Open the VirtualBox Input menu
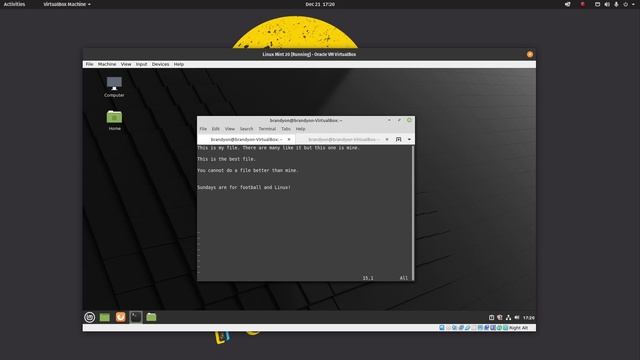The height and width of the screenshot is (360, 640). [142, 64]
